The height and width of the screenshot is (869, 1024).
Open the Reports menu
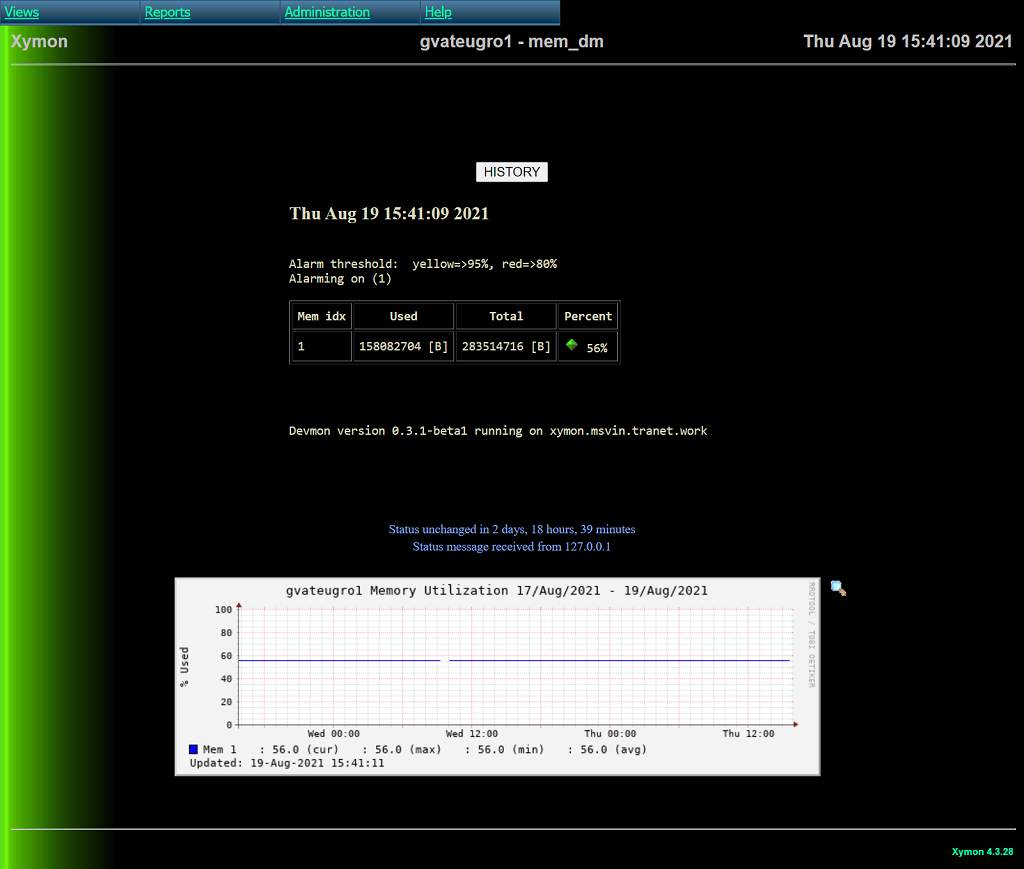click(167, 12)
